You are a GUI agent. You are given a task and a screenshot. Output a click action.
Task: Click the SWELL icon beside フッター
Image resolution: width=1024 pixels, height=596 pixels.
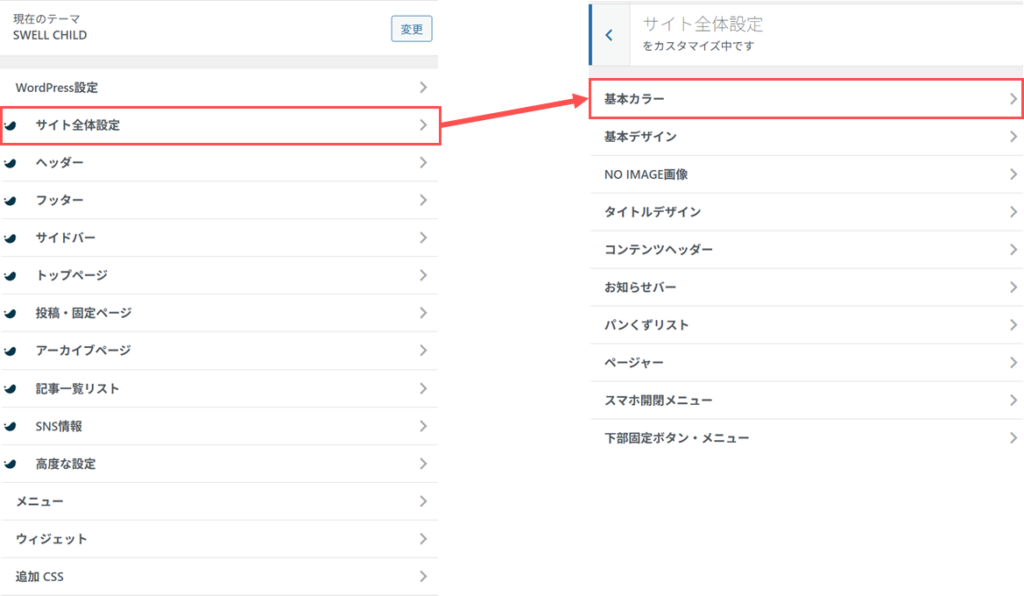(x=10, y=201)
